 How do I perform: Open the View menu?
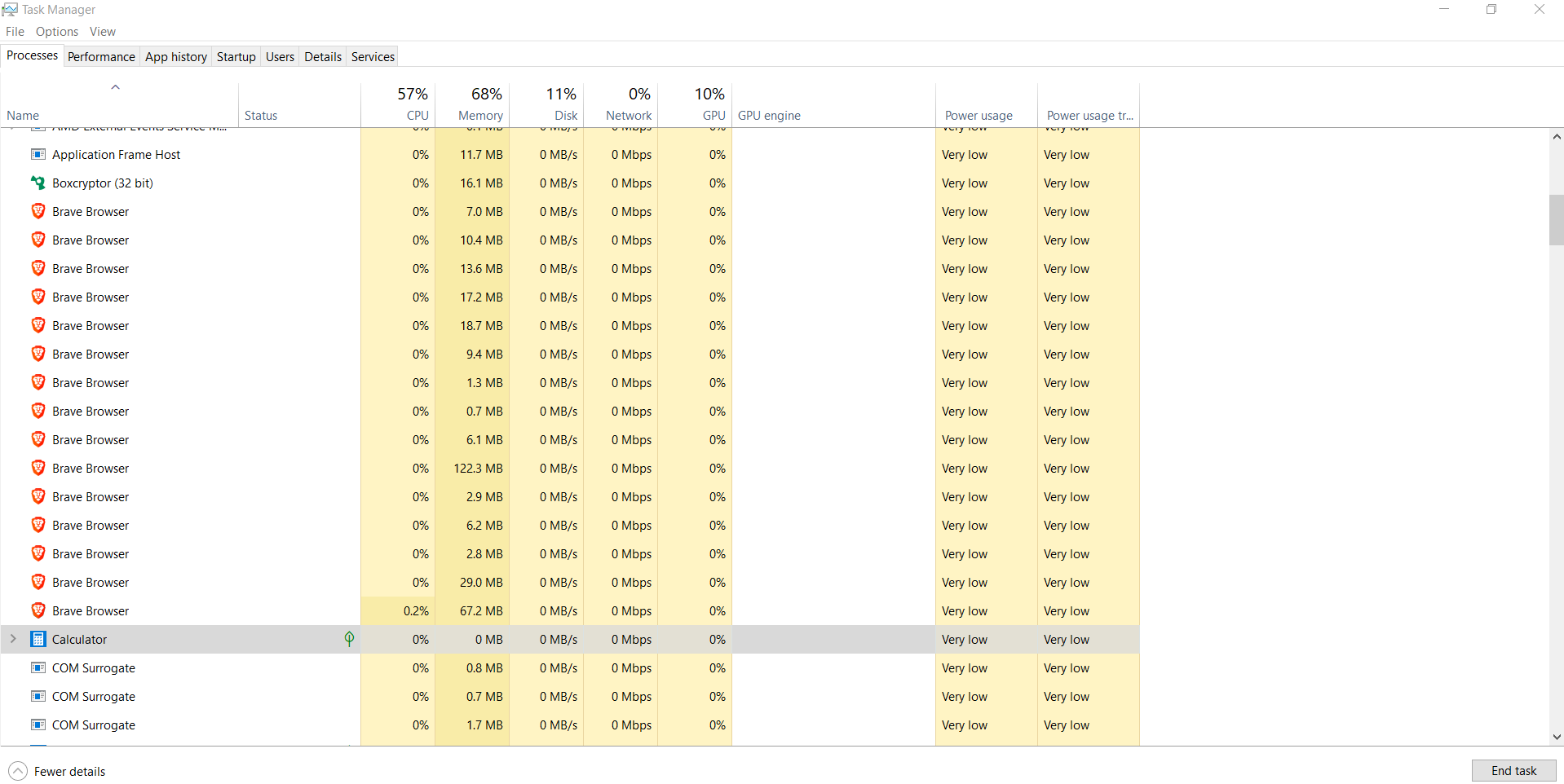(103, 32)
